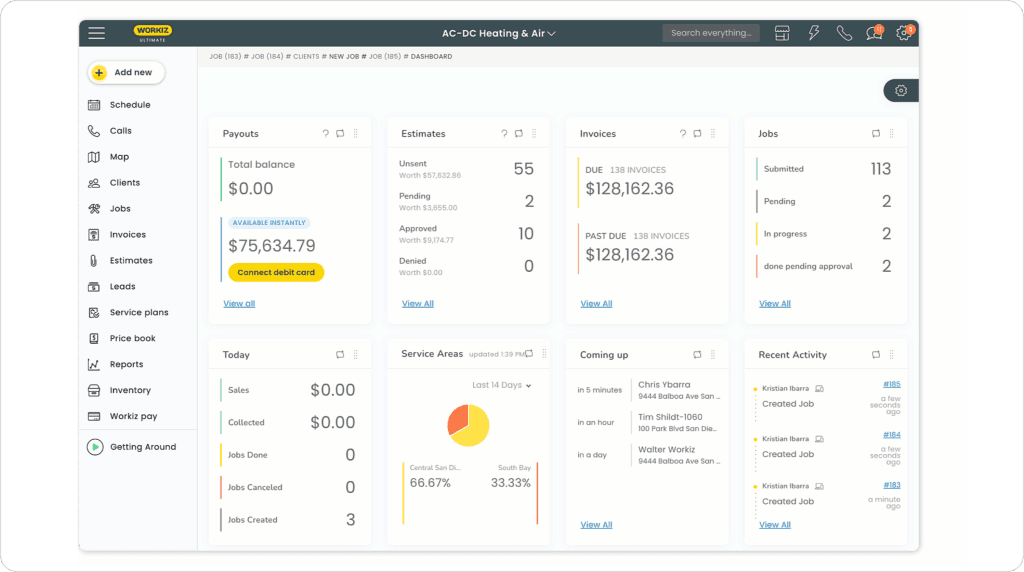This screenshot has height=572, width=1024.
Task: Click the Getting Around play button
Action: [x=95, y=447]
